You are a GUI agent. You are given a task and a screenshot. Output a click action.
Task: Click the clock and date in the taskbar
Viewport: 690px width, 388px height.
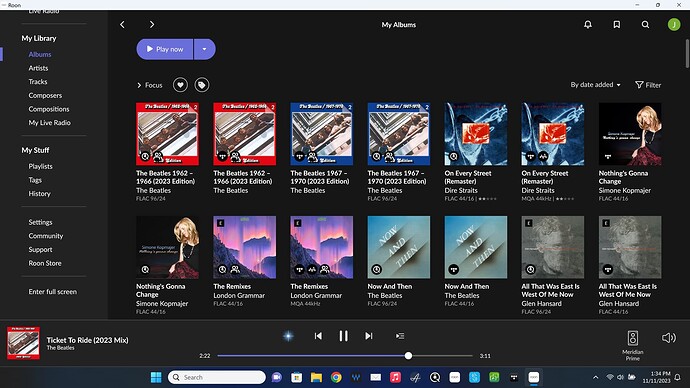[657, 377]
